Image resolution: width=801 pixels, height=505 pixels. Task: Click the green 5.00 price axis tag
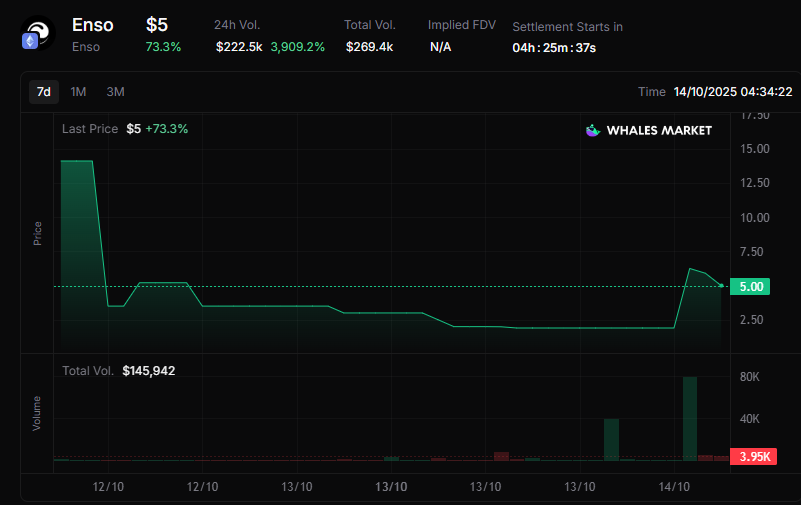pos(750,287)
